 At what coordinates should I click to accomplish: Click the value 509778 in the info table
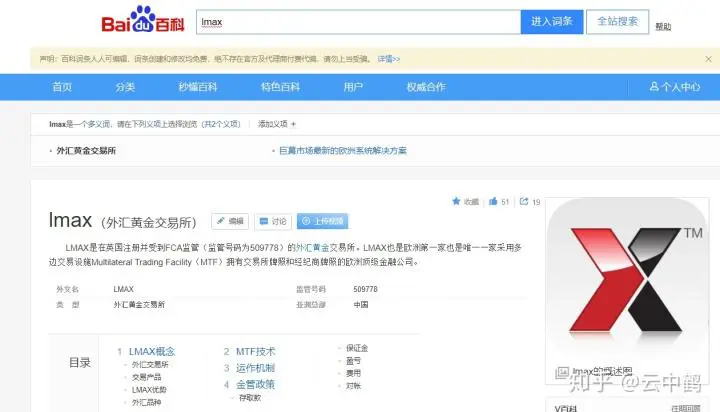(366, 289)
